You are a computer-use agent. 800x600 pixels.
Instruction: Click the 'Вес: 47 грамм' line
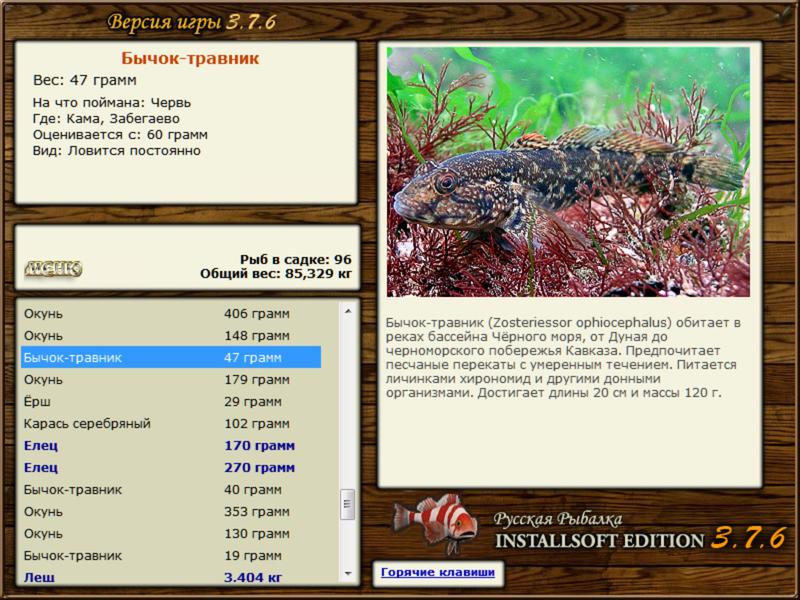tap(85, 80)
